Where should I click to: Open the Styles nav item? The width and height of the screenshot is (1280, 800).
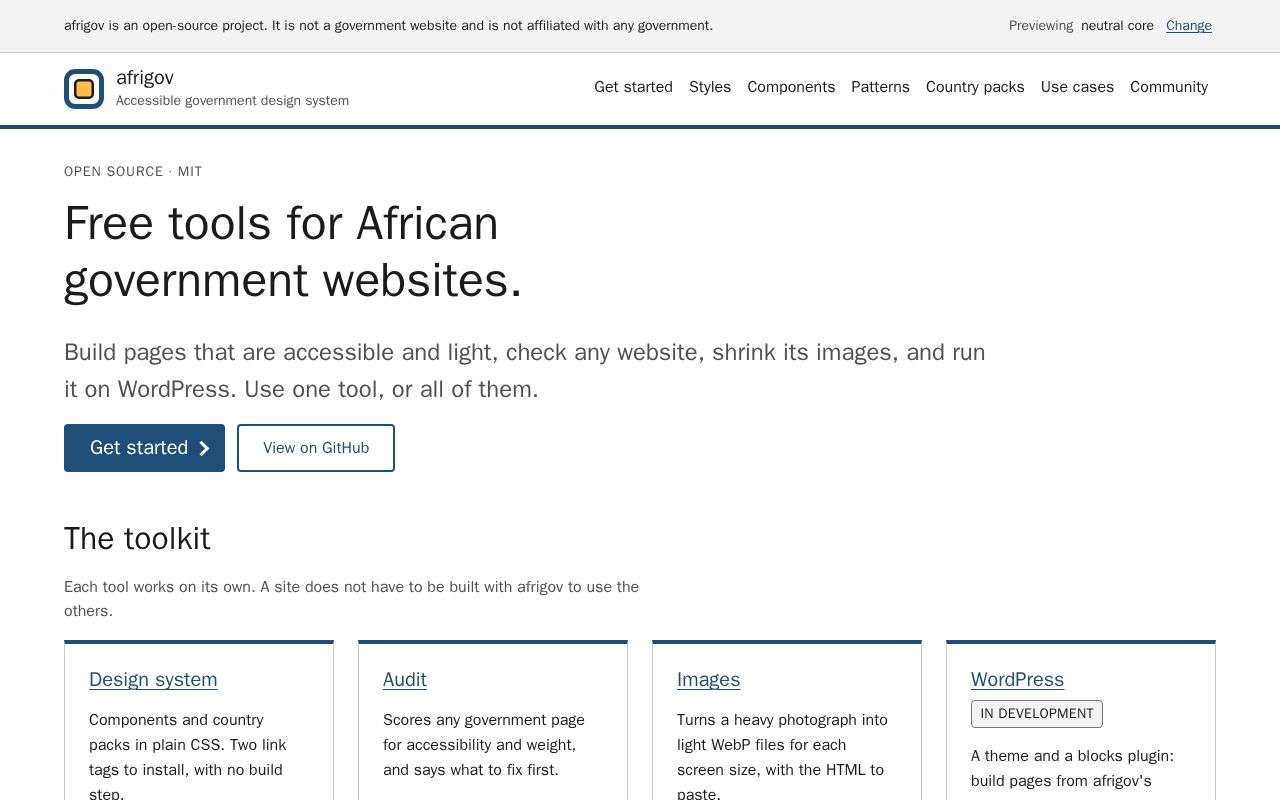click(710, 87)
